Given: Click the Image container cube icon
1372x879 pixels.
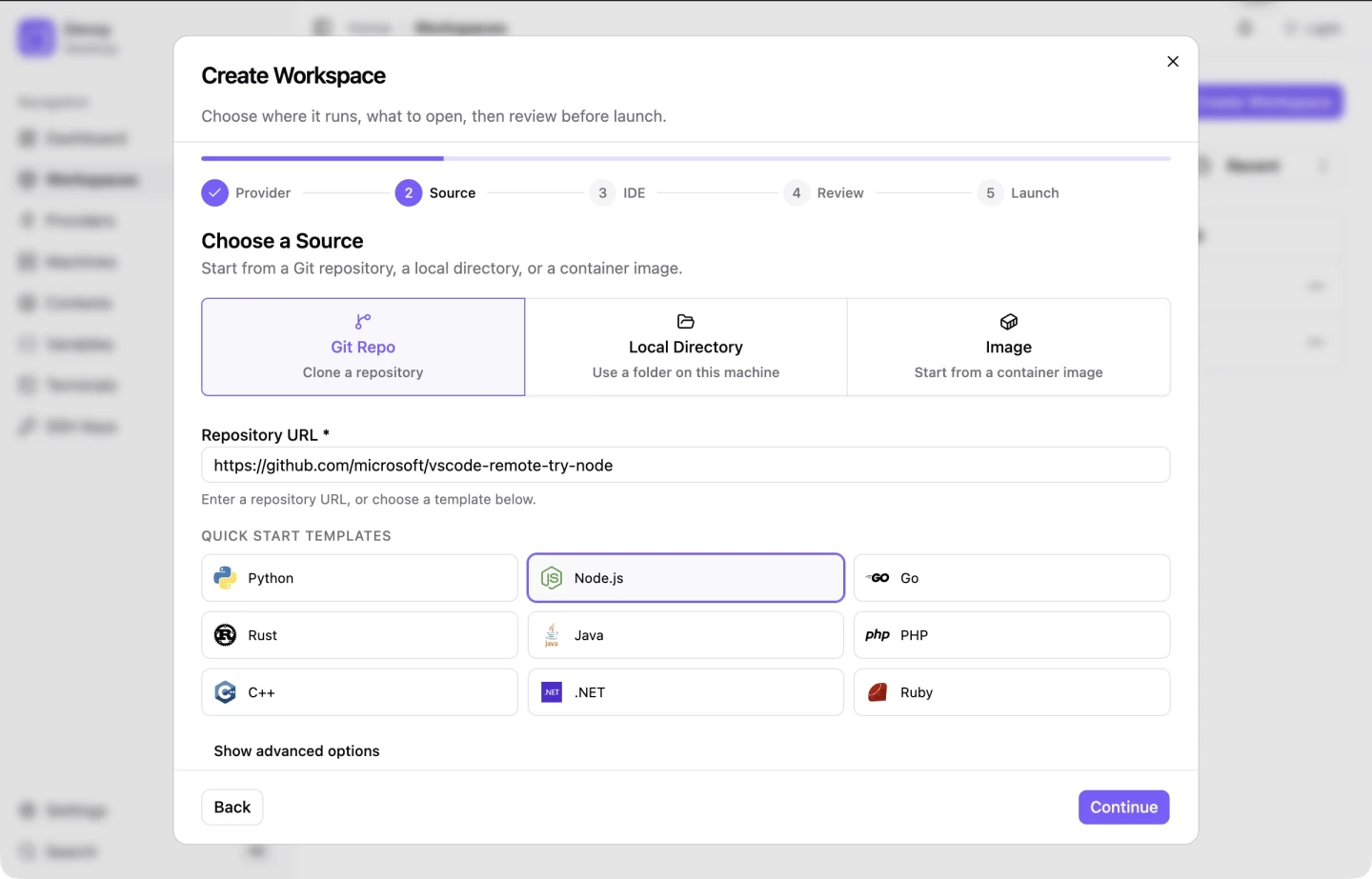Looking at the screenshot, I should point(1009,322).
